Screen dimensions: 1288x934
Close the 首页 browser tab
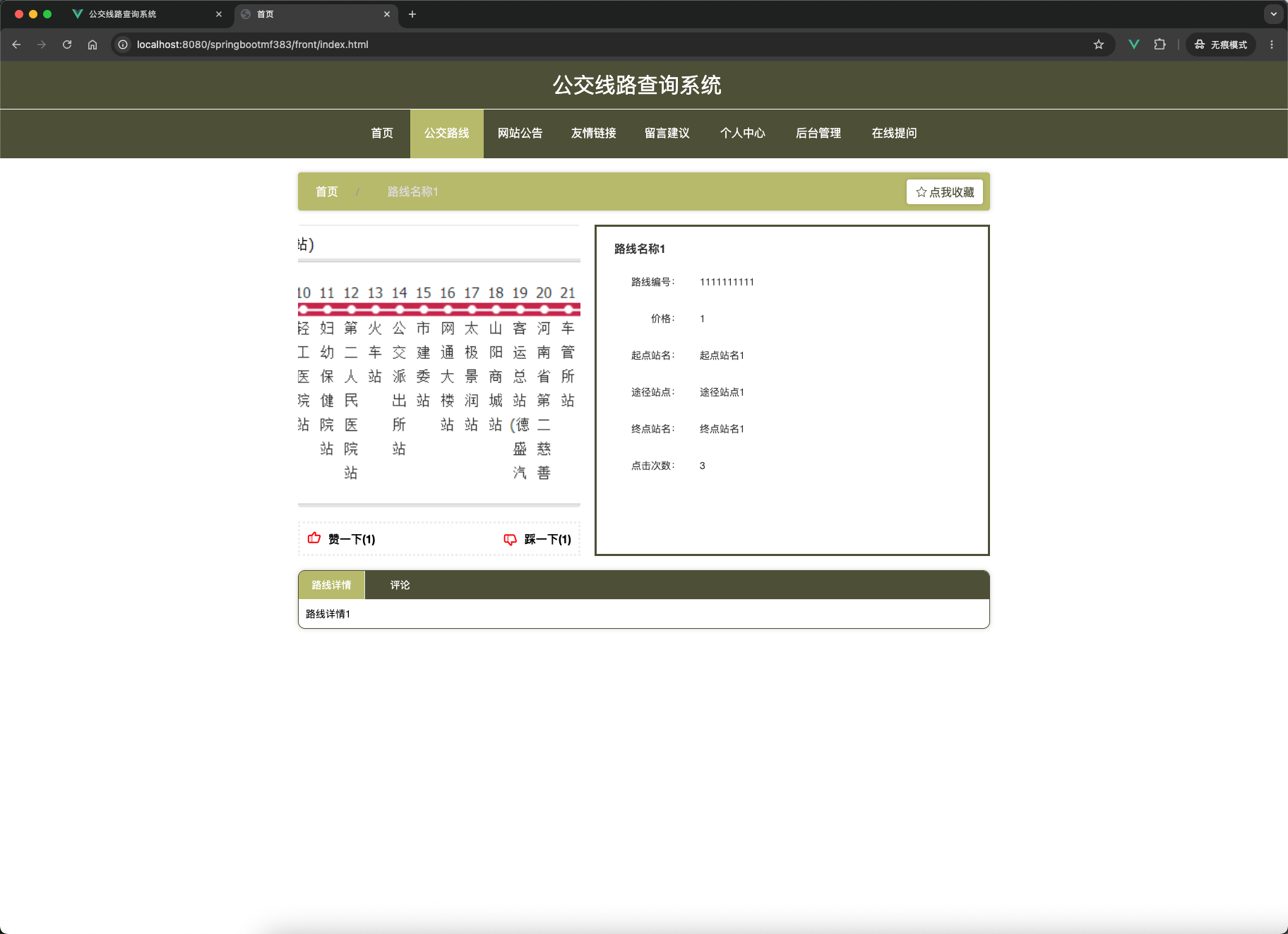pyautogui.click(x=387, y=14)
